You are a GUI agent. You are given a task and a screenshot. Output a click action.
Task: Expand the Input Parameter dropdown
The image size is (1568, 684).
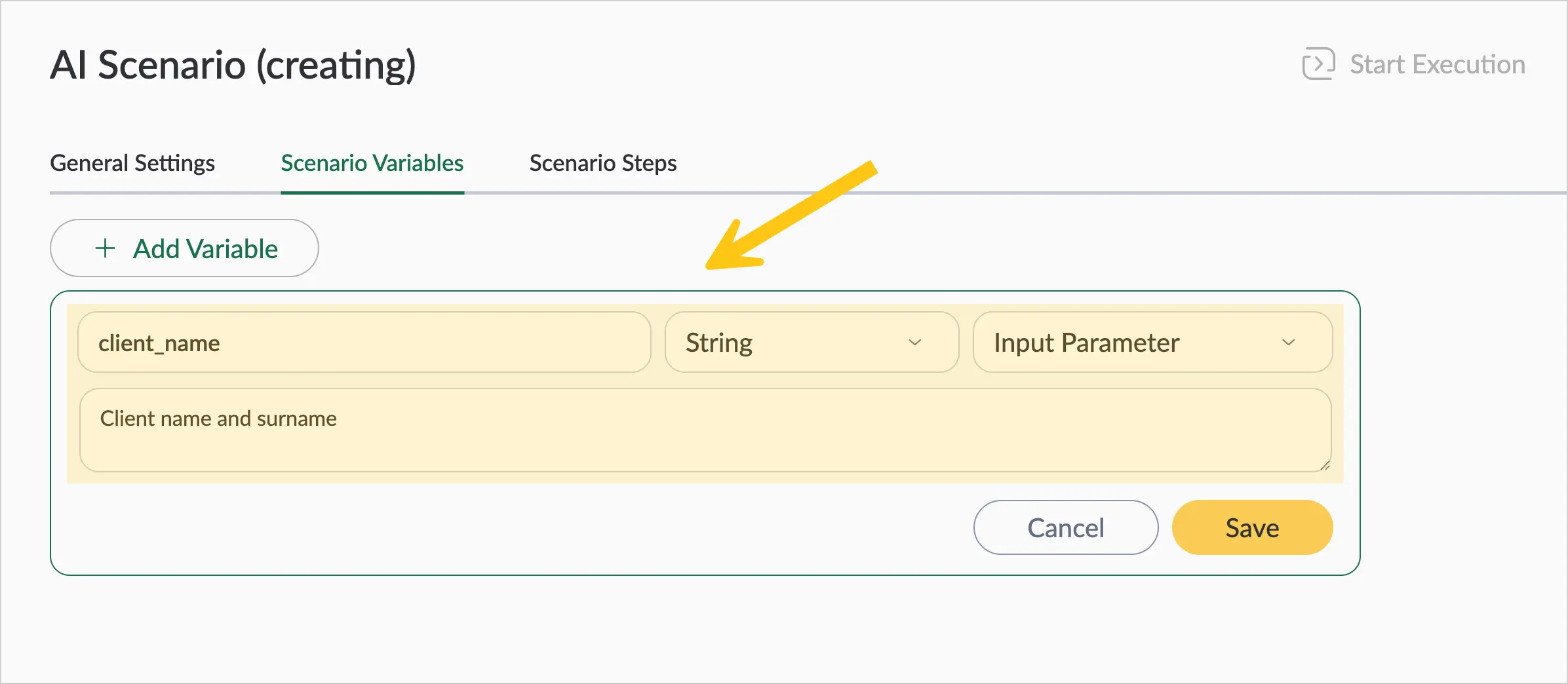(1152, 342)
